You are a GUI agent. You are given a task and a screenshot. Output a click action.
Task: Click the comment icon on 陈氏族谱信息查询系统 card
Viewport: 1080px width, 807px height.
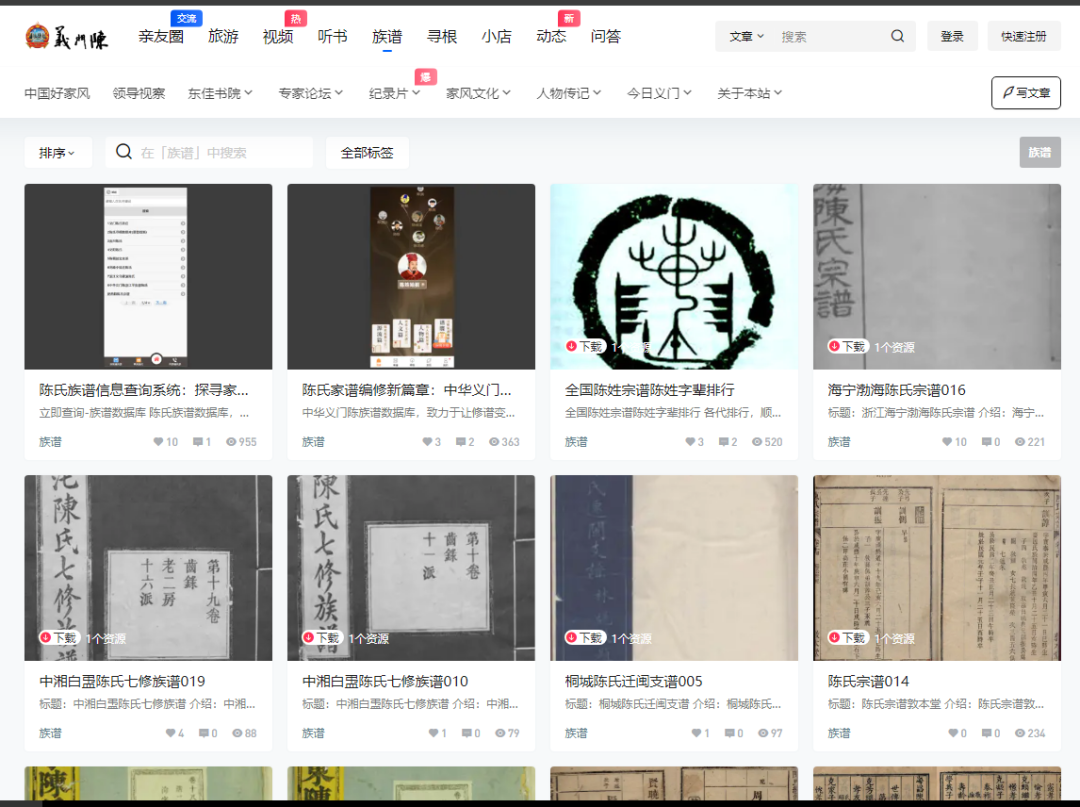197,442
